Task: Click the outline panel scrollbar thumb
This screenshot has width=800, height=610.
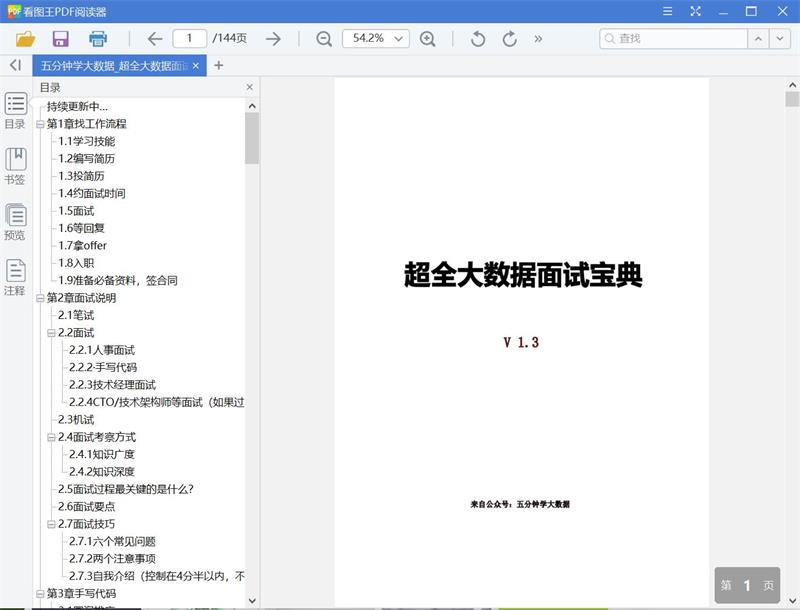Action: click(x=252, y=138)
